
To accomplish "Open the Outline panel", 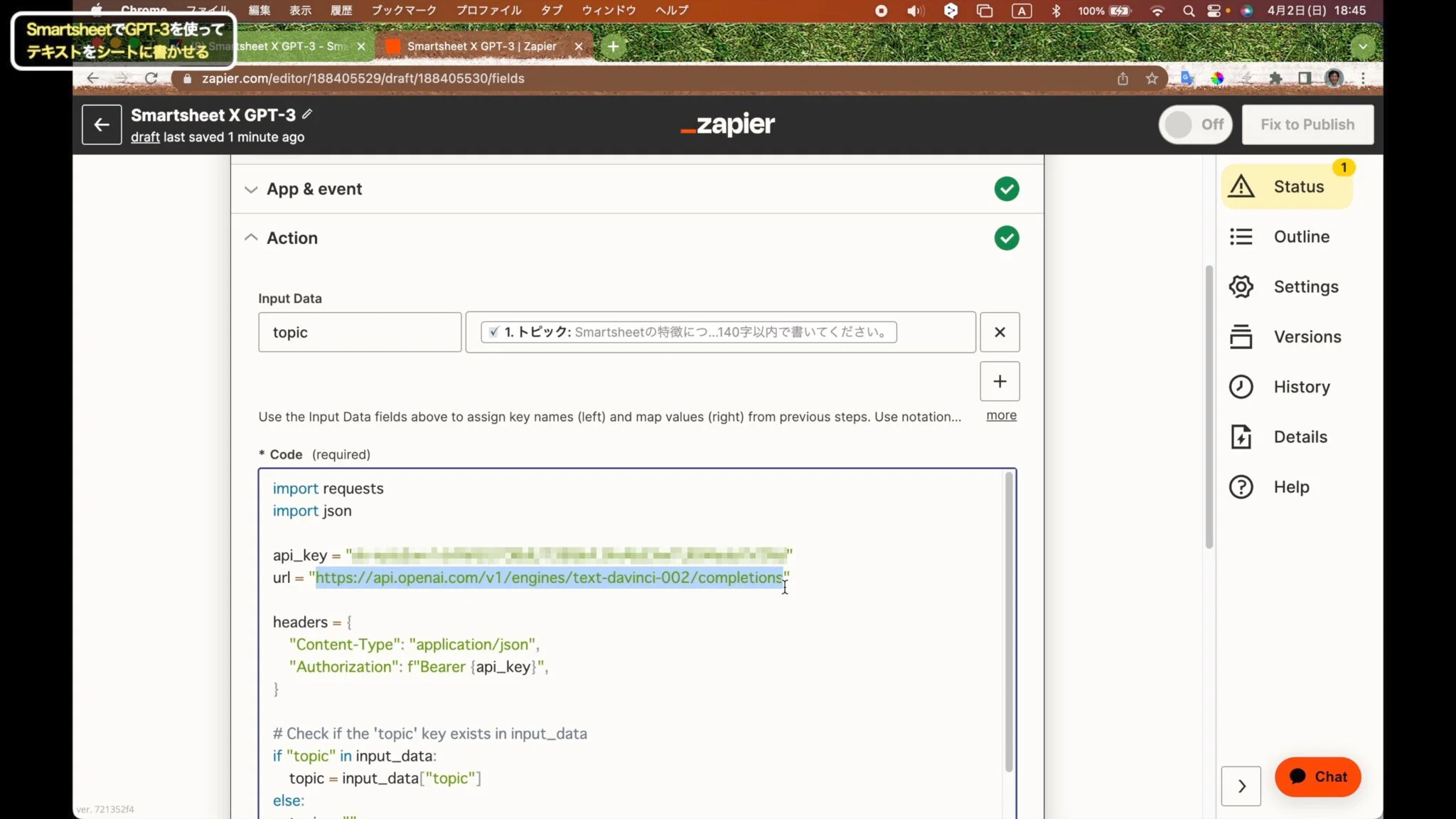I will pyautogui.click(x=1302, y=236).
